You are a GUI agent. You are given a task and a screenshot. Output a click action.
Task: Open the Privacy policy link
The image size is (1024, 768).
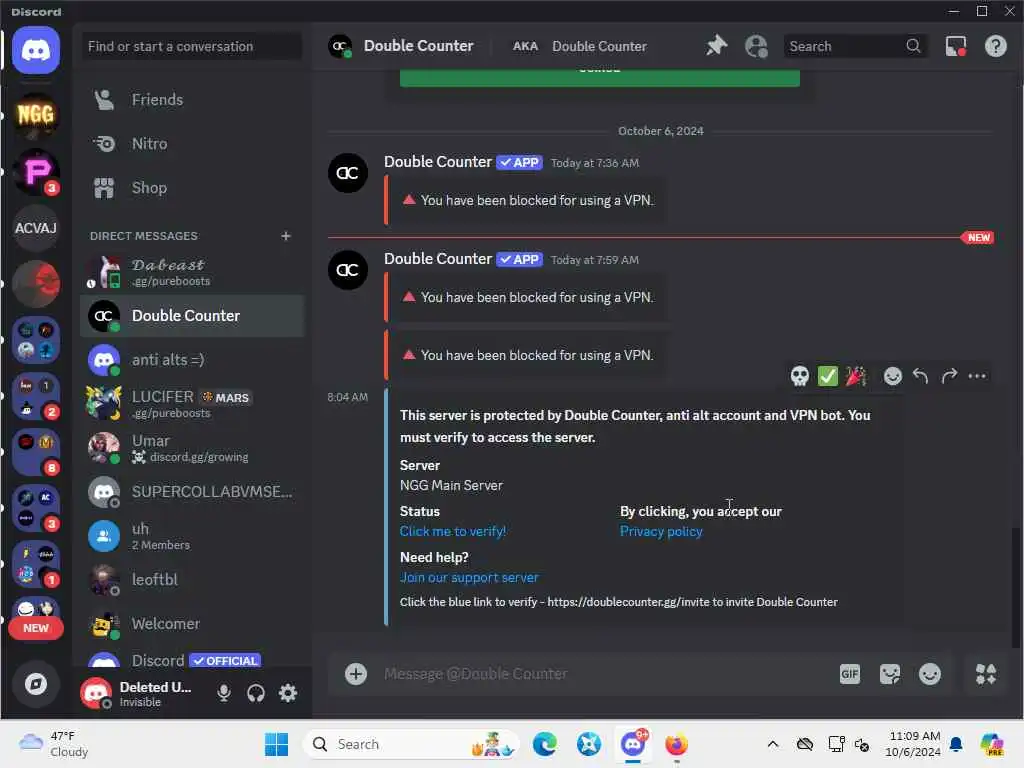[x=661, y=532]
